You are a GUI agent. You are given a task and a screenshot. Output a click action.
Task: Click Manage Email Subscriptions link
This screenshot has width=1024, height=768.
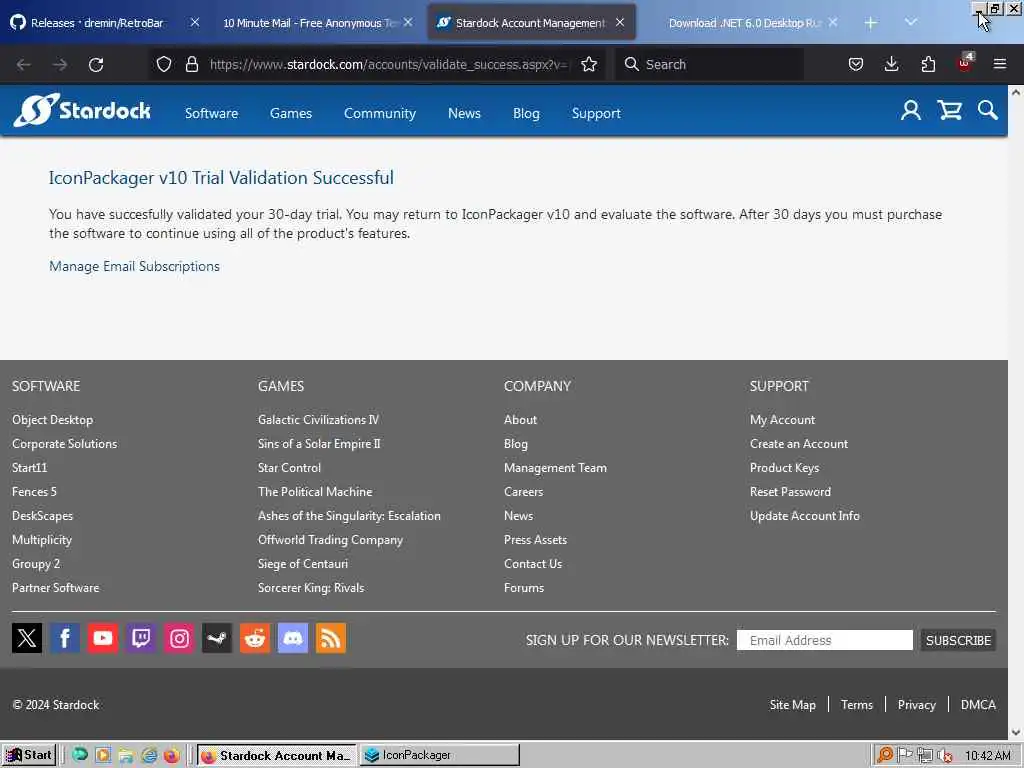[x=135, y=266]
